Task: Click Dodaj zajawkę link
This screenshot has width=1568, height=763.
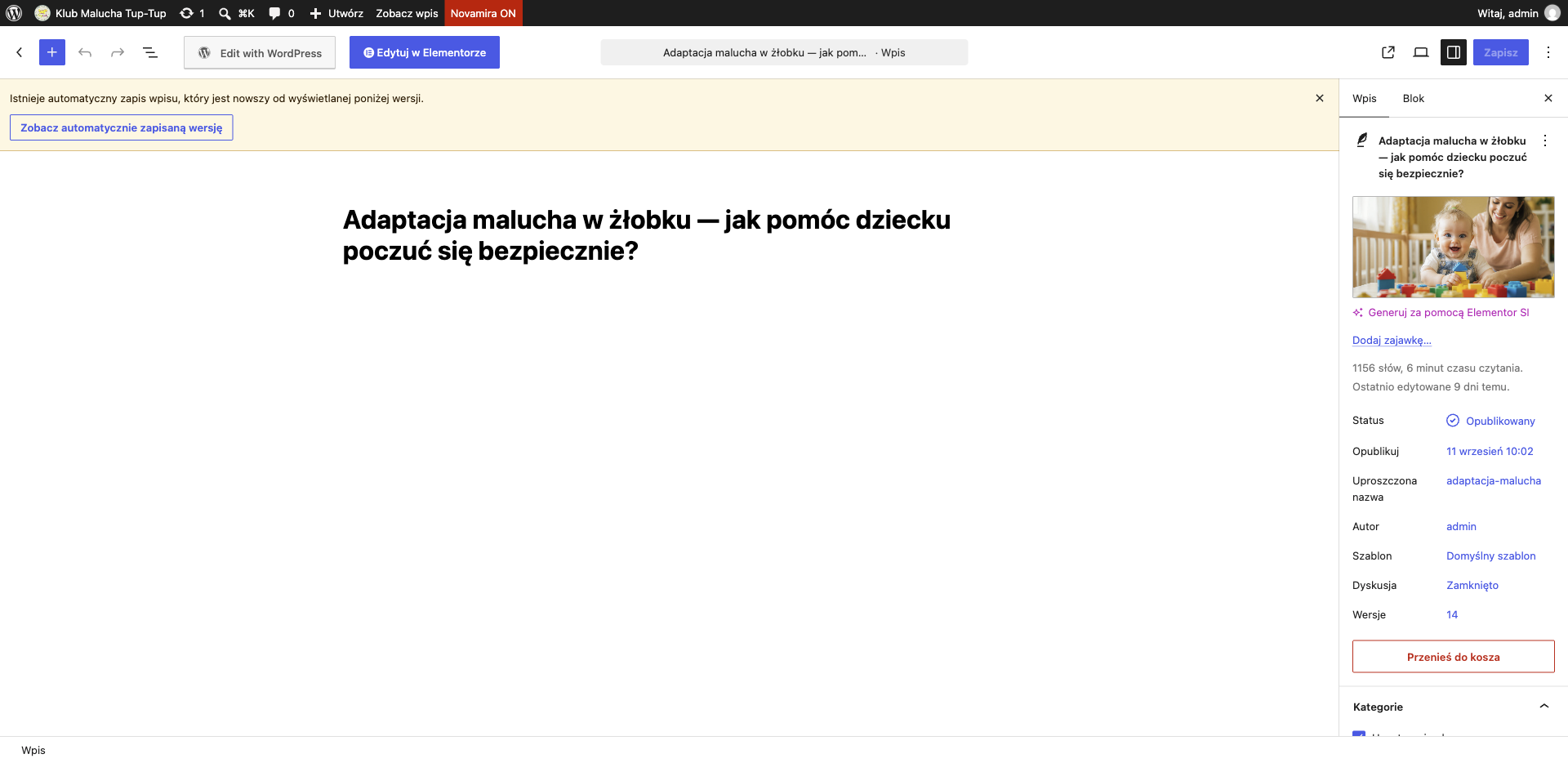Action: [1392, 341]
